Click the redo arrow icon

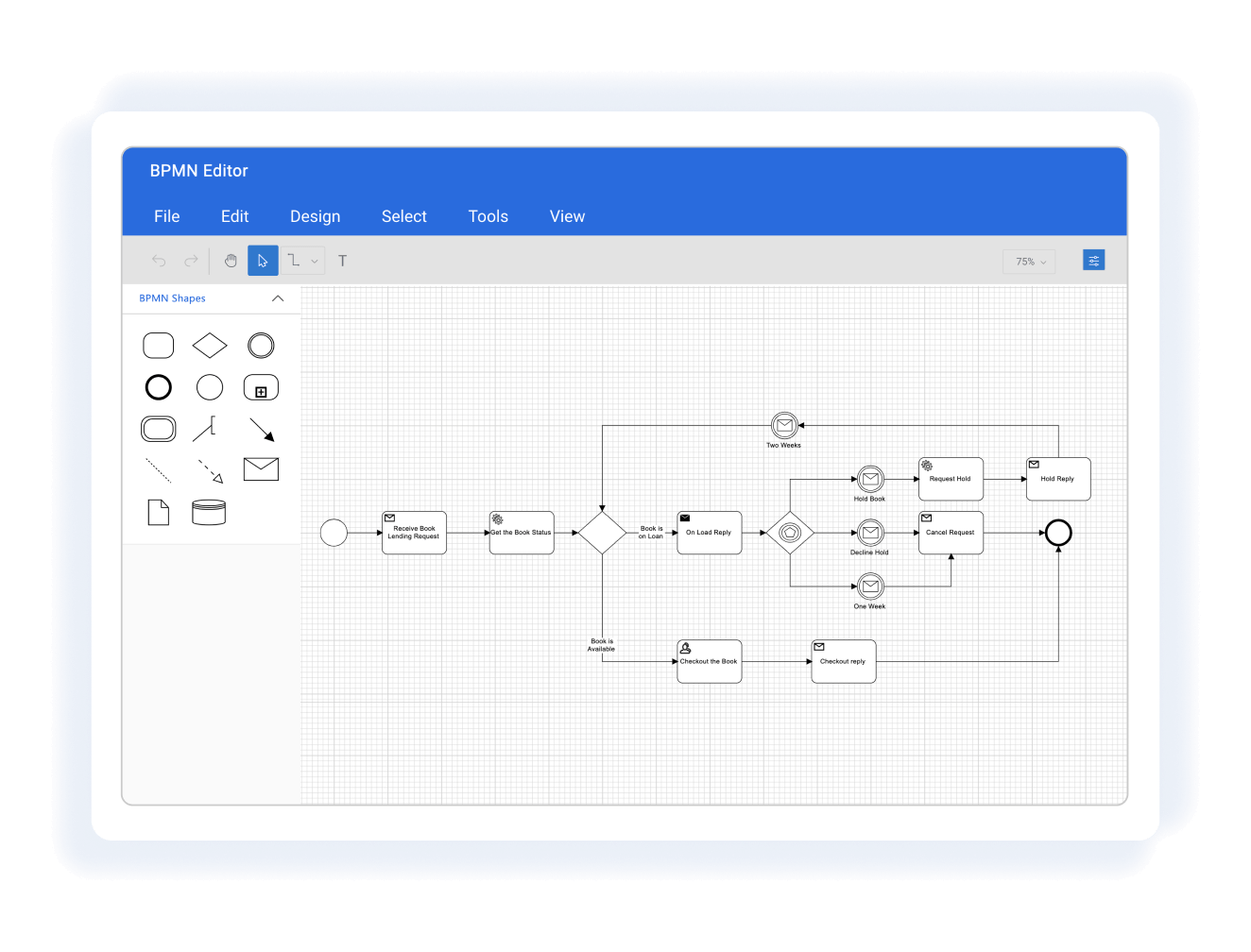191,261
